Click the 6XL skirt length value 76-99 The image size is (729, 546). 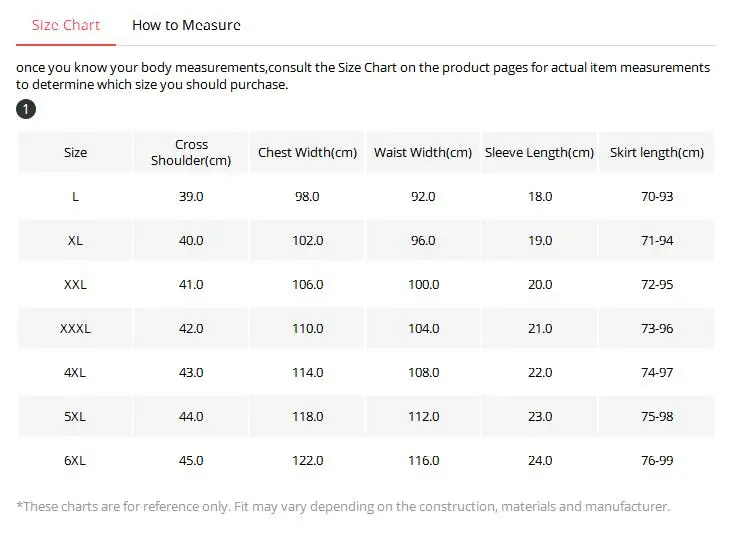[x=656, y=460]
